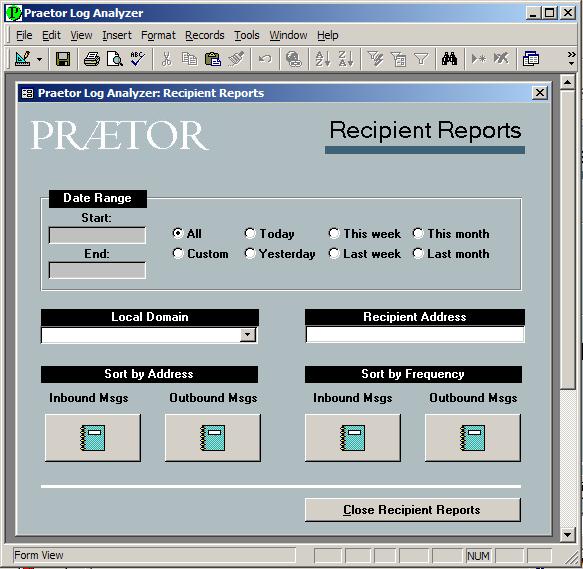Open Outbound Msgs report under Sort by Address
Screen dimensions: 583x569
[x=213, y=438]
